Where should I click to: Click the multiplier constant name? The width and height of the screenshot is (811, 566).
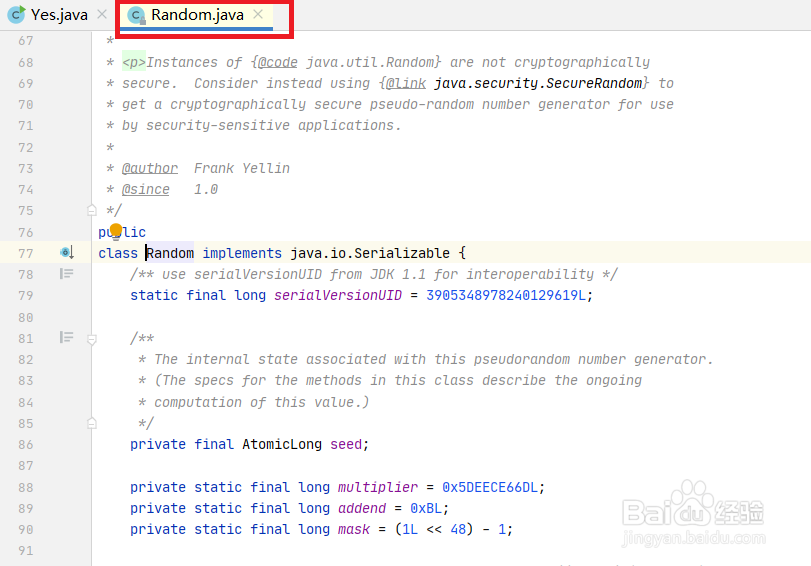pos(378,487)
